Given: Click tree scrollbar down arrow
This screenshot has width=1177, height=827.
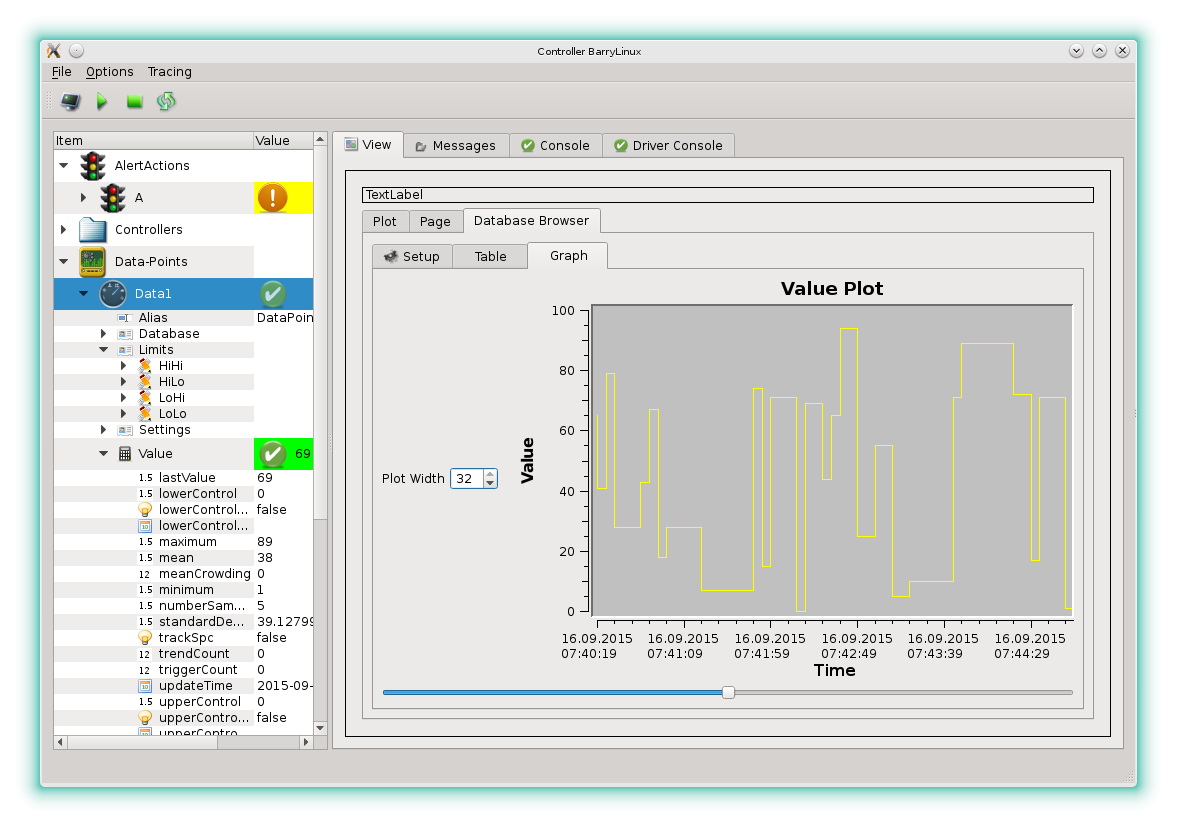Looking at the screenshot, I should click(x=321, y=728).
